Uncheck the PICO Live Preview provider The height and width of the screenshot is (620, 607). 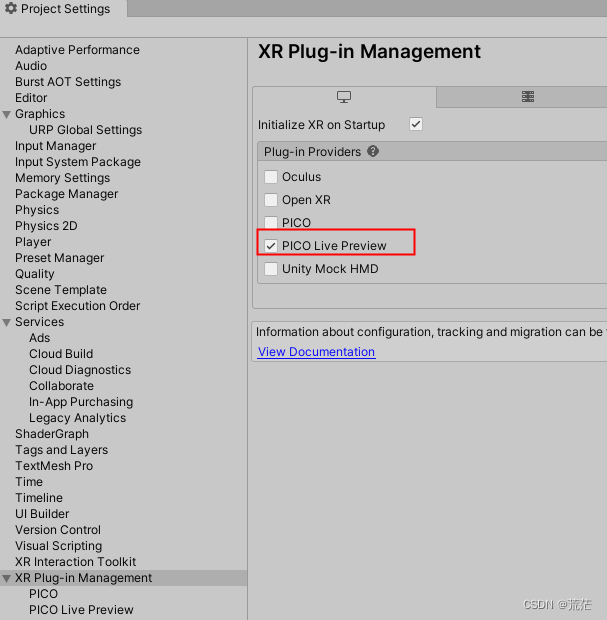pos(271,246)
